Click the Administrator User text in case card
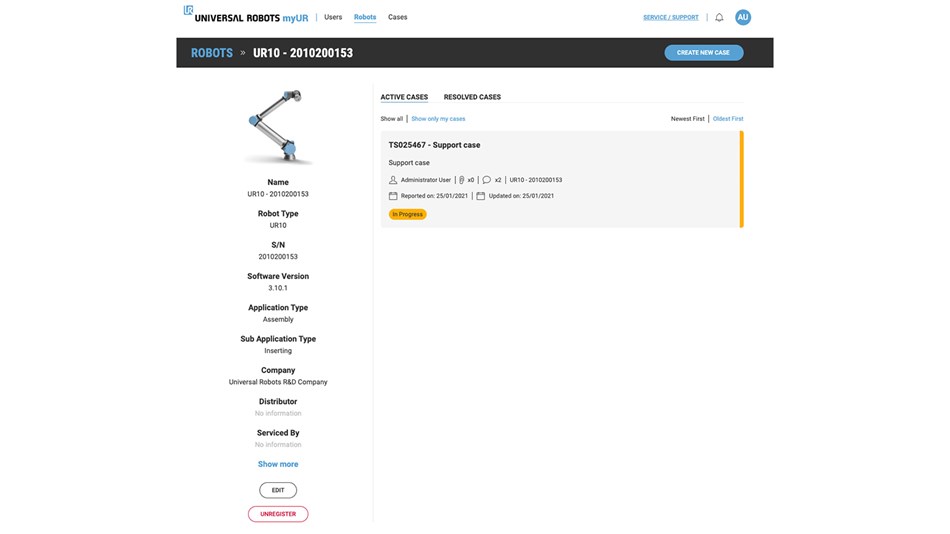Image resolution: width=950 pixels, height=534 pixels. [x=425, y=180]
